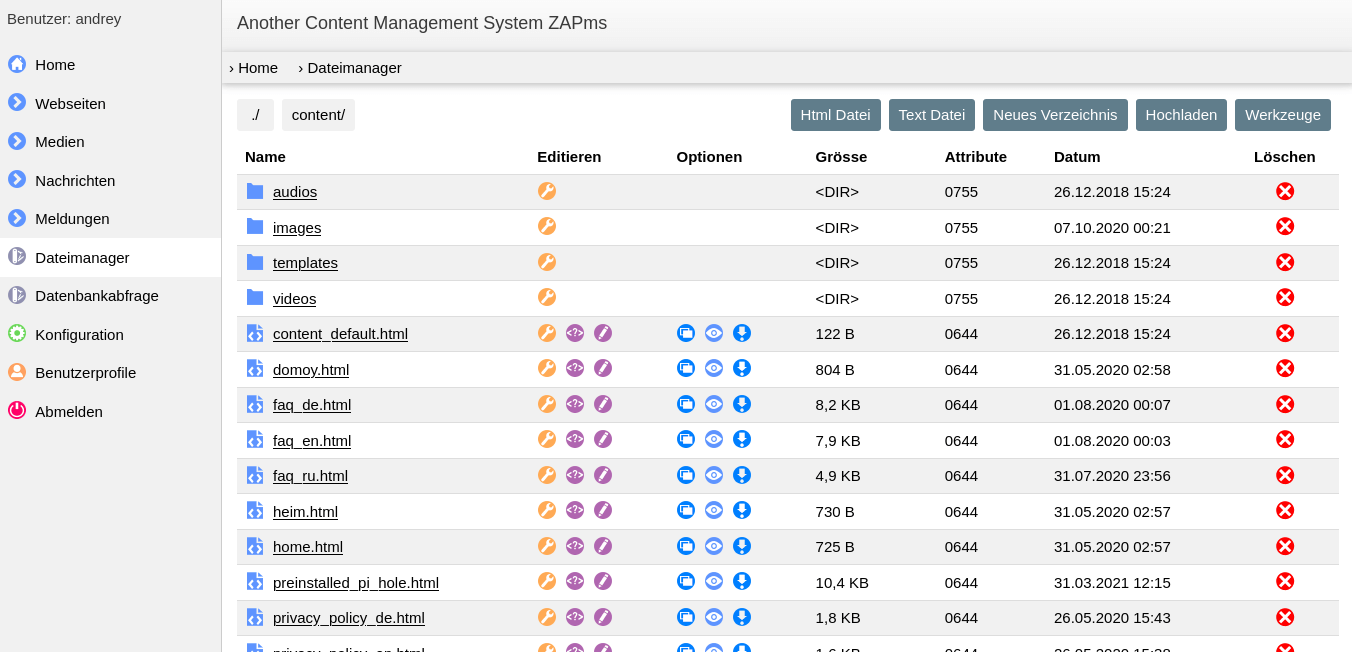Go to root ./ path button
Screen dimensions: 1352x652
[x=255, y=115]
